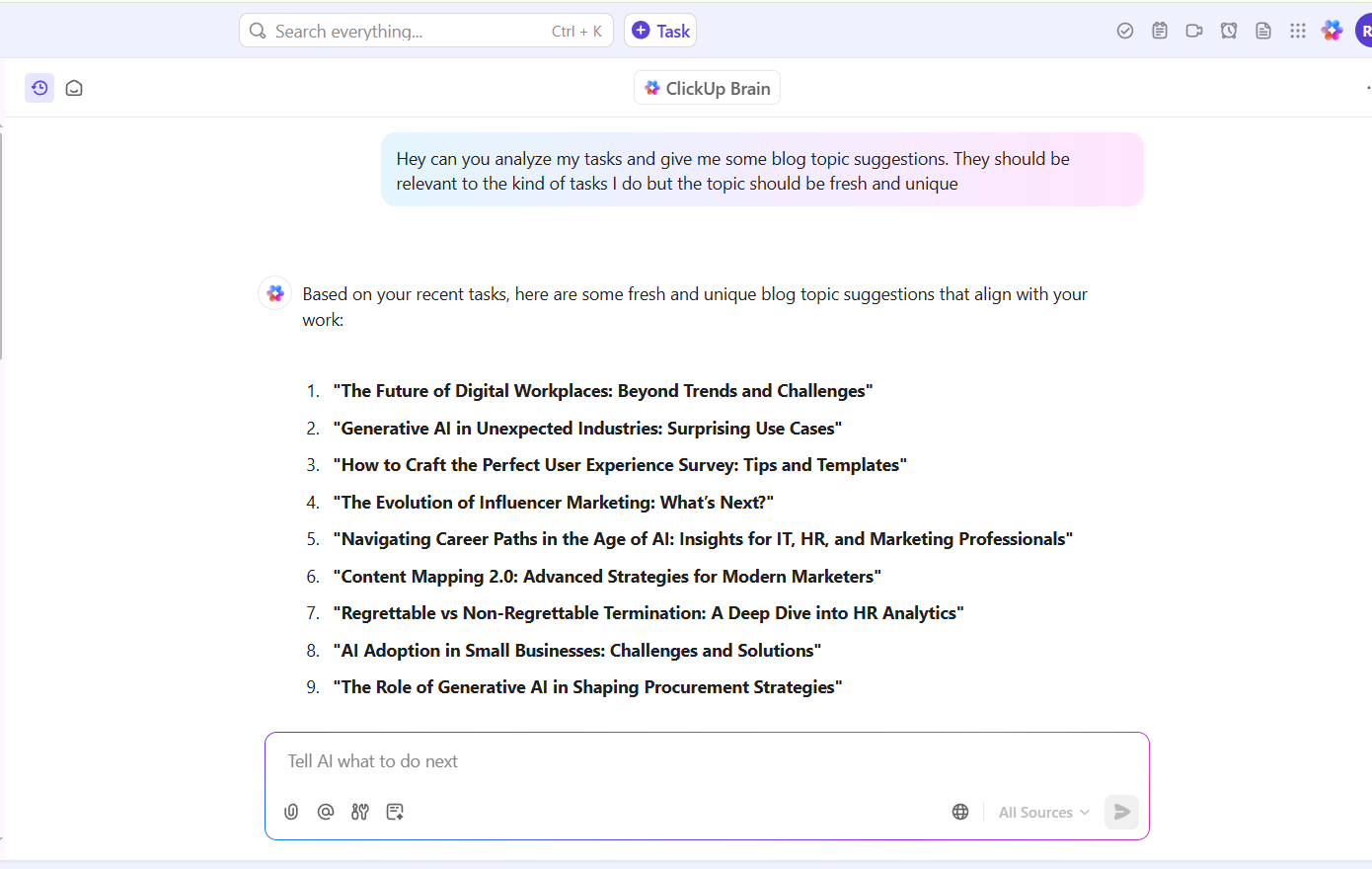The image size is (1372, 869).
Task: Open the Notepad icon in top bar
Action: pyautogui.click(x=1160, y=31)
